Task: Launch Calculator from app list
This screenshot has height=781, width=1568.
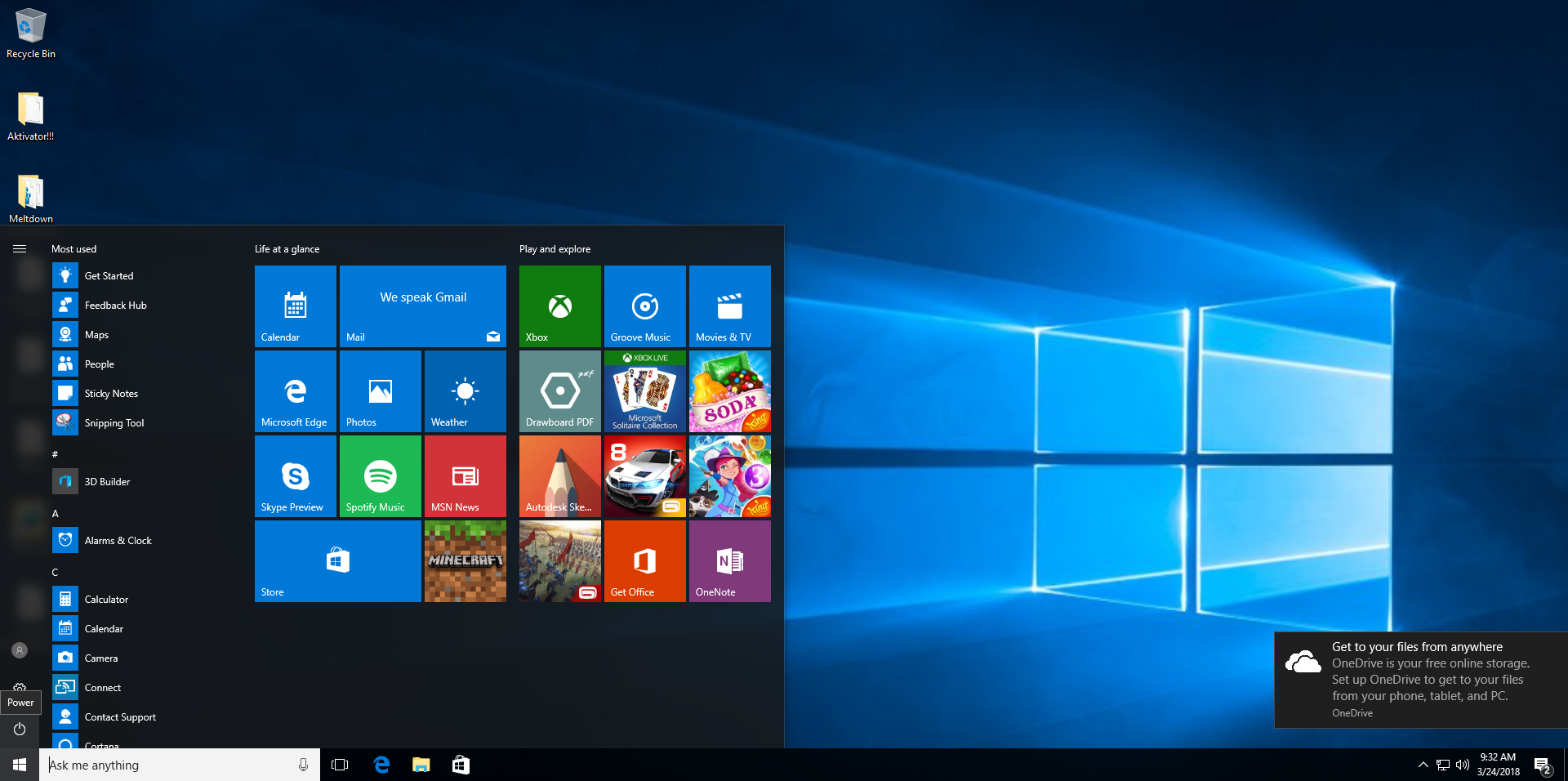Action: point(144,600)
